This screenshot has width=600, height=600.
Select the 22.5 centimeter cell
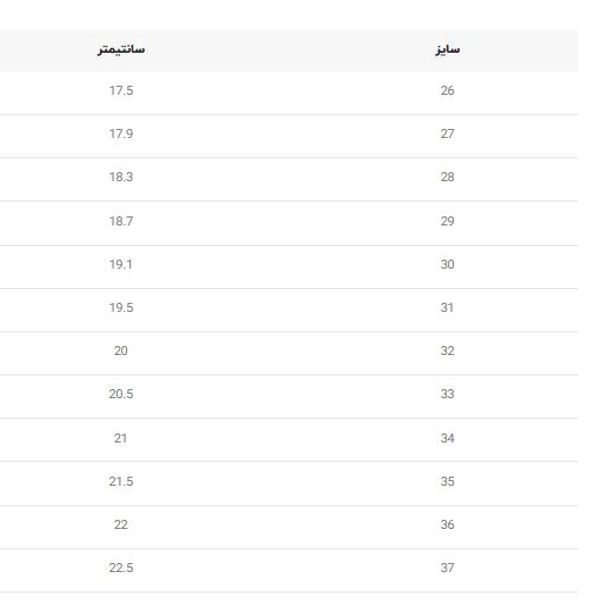[121, 568]
